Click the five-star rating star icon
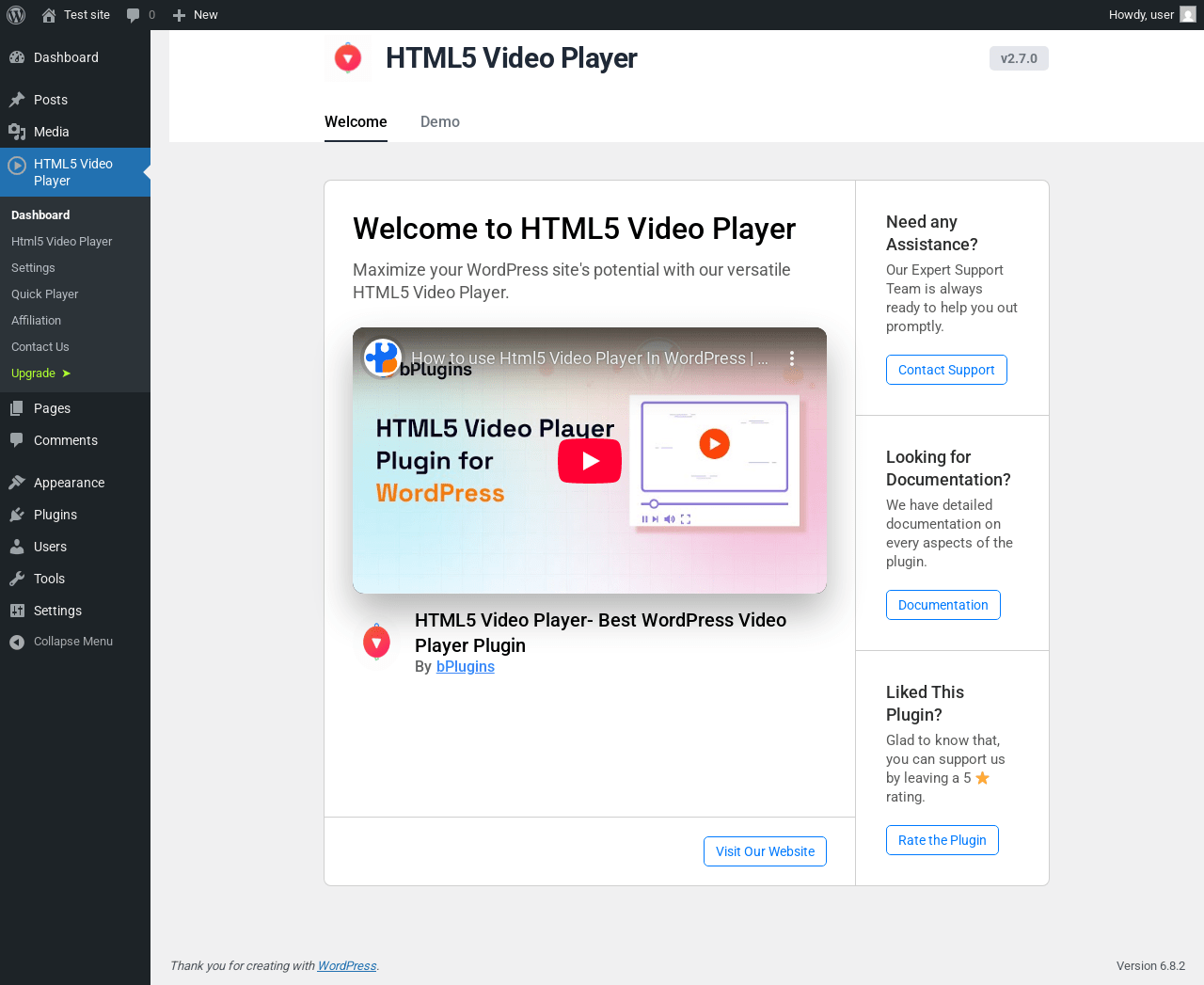Screen dimensions: 1204x985 (x=983, y=778)
